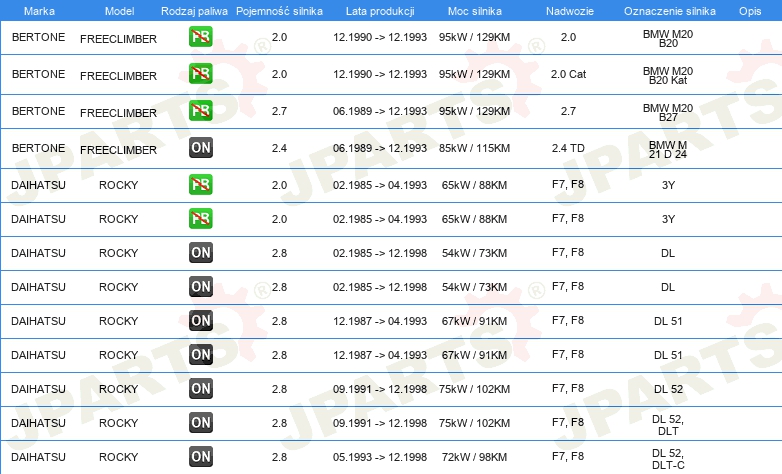Click the ON icon in DL 52, DLT row
Image resolution: width=782 pixels, height=474 pixels.
pos(200,423)
